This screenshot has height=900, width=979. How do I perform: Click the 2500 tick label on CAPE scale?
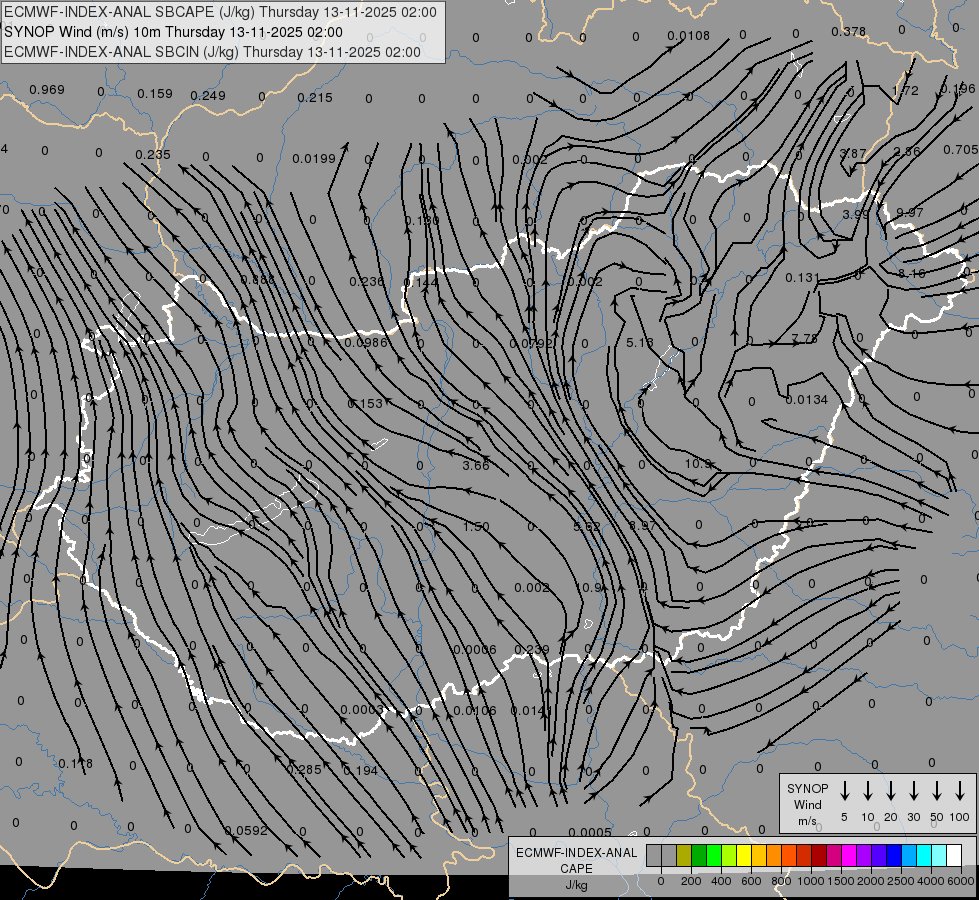(x=901, y=881)
